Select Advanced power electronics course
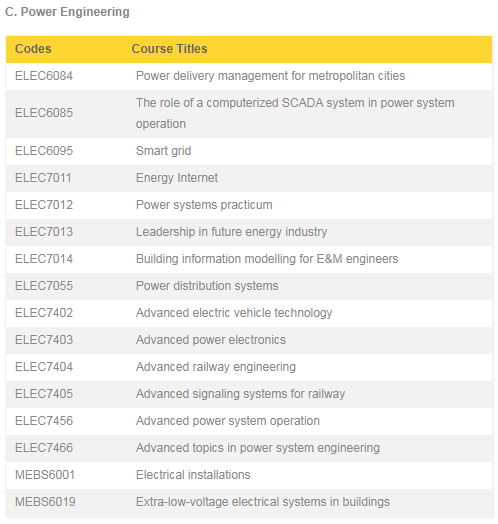Screen dimensions: 498x524 click(x=211, y=340)
